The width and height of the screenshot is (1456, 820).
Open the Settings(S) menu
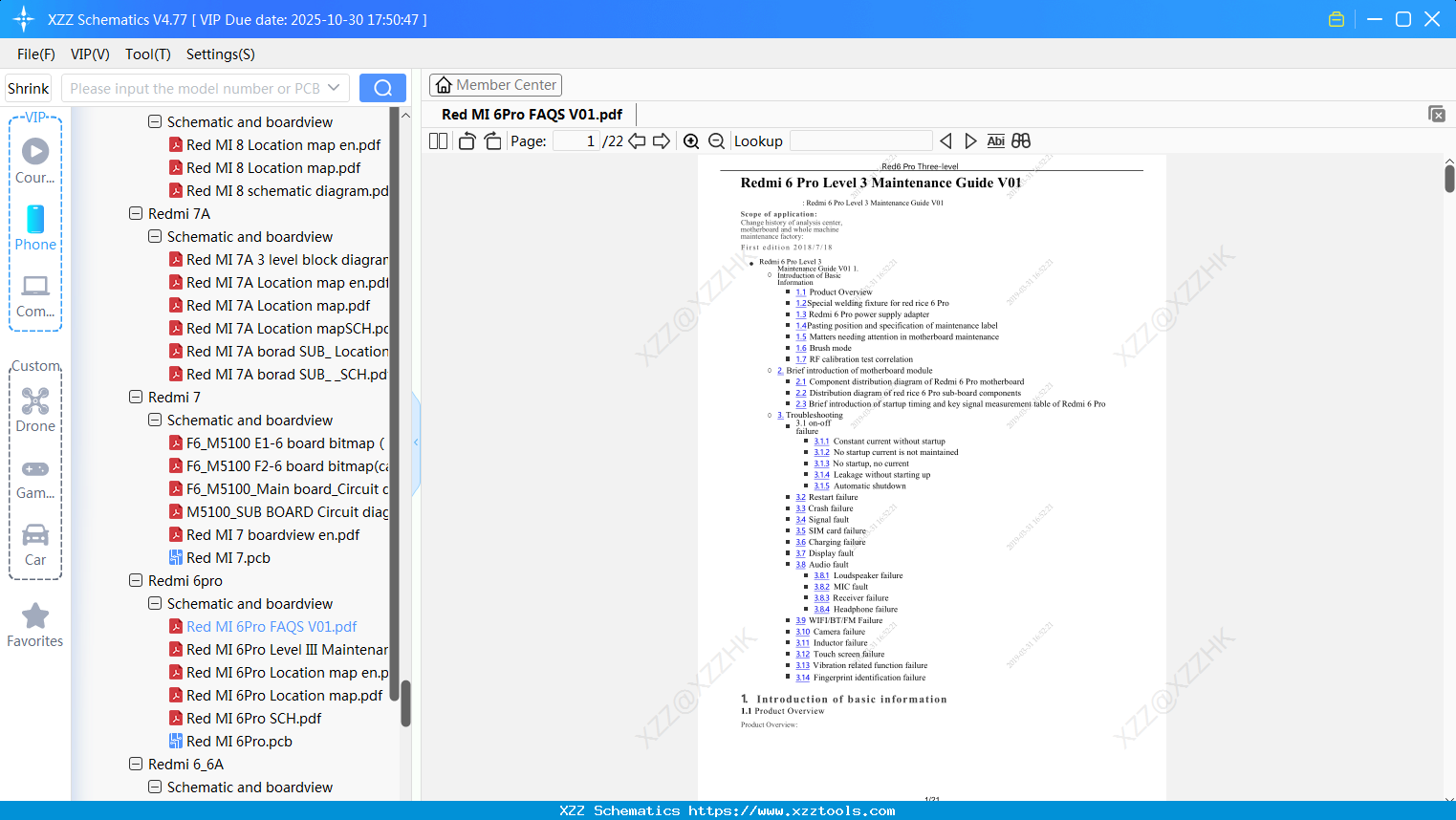tap(221, 54)
